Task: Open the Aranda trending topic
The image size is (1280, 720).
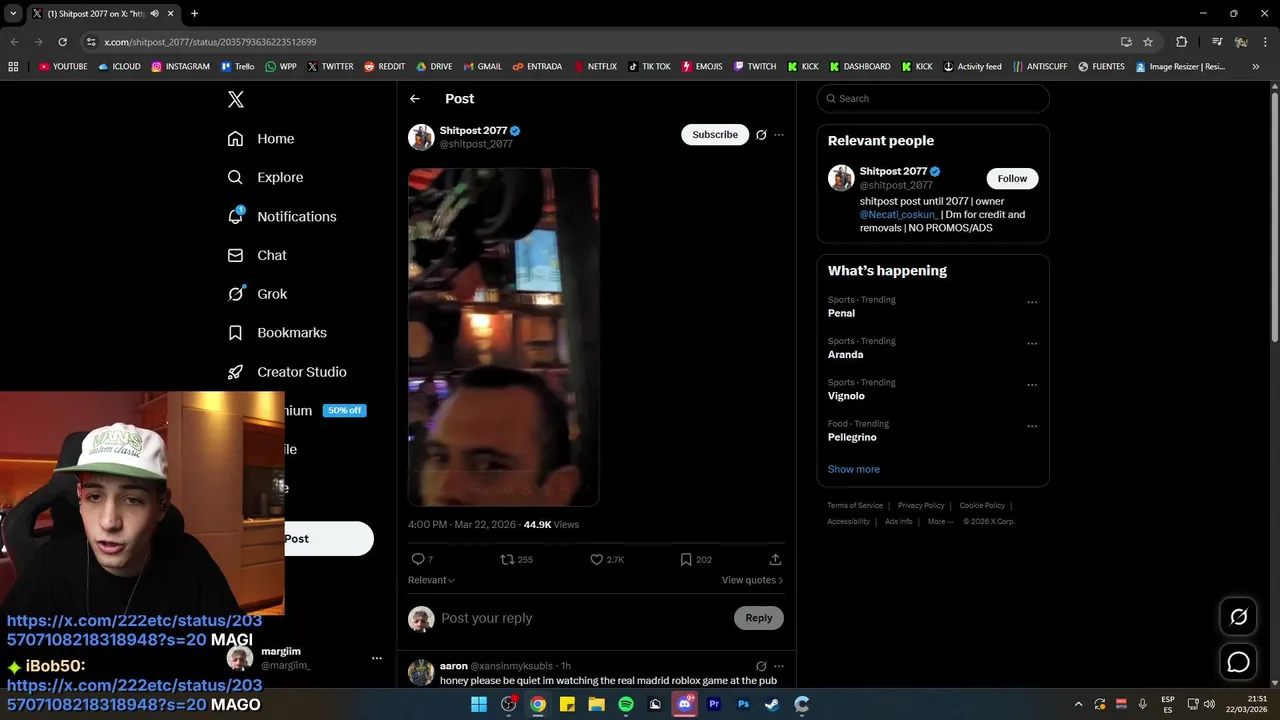Action: tap(845, 354)
